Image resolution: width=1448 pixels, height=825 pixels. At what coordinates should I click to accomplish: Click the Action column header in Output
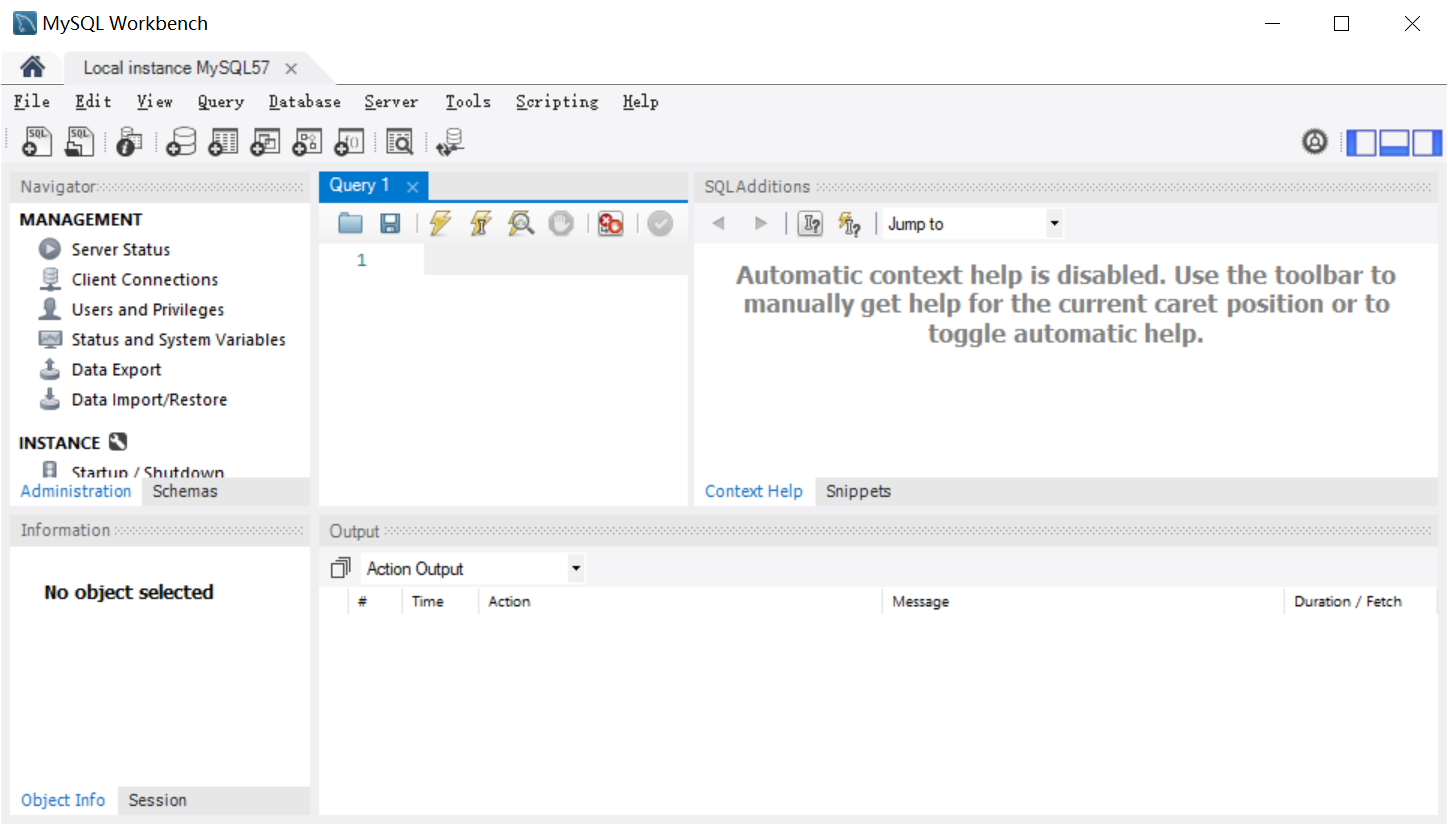(679, 601)
